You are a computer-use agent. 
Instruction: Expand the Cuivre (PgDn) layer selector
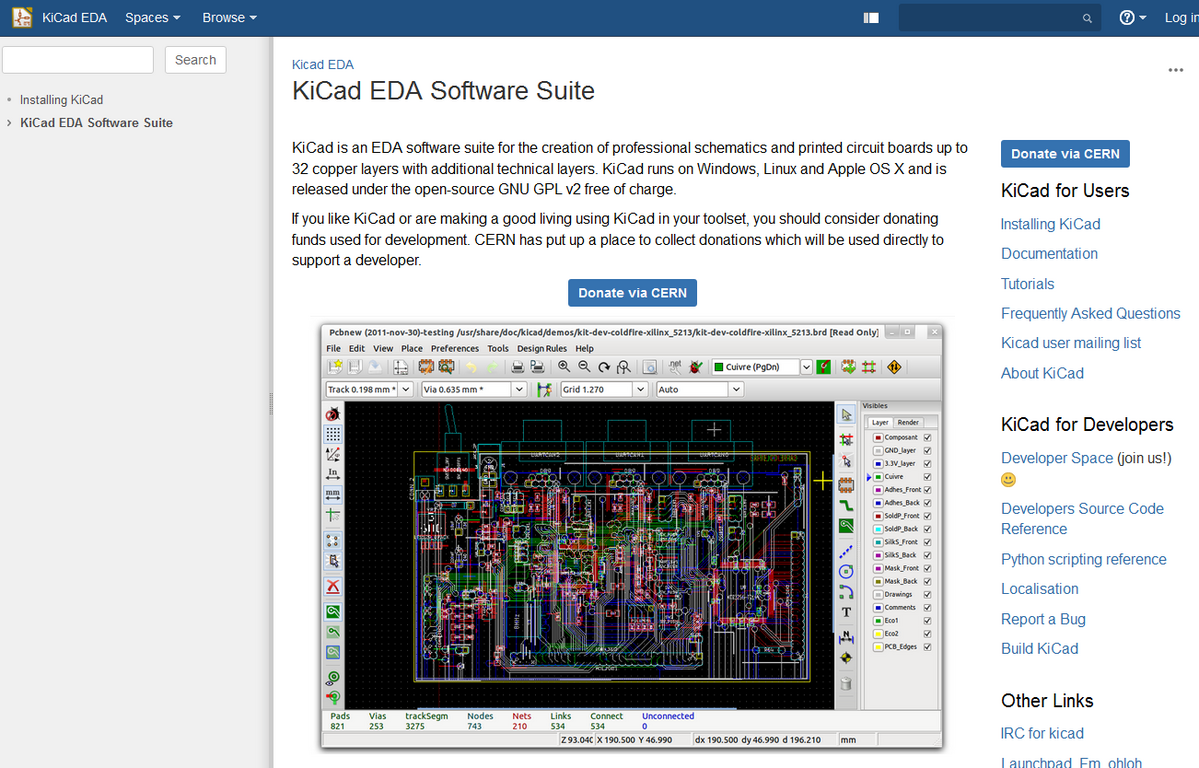point(806,367)
